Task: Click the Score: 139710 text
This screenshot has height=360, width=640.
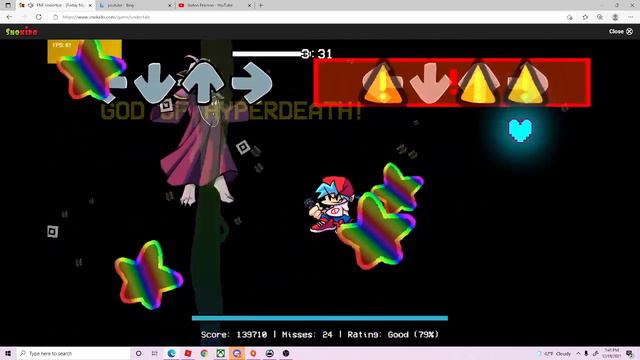Action: pyautogui.click(x=234, y=335)
